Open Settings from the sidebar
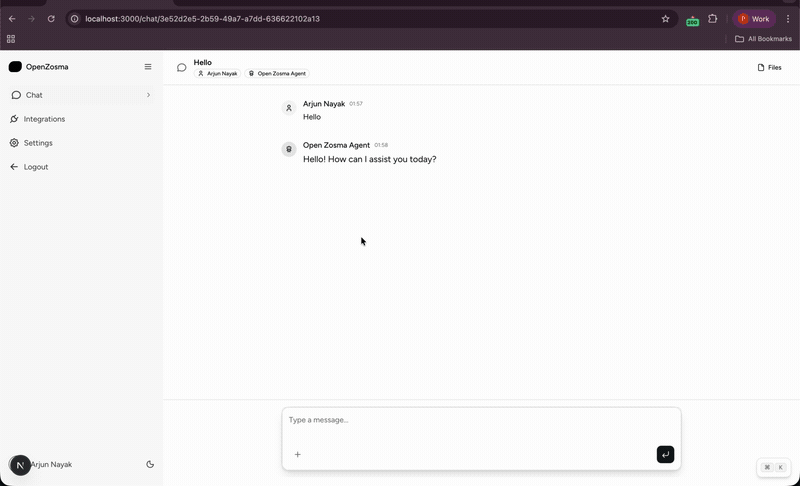 (38, 143)
